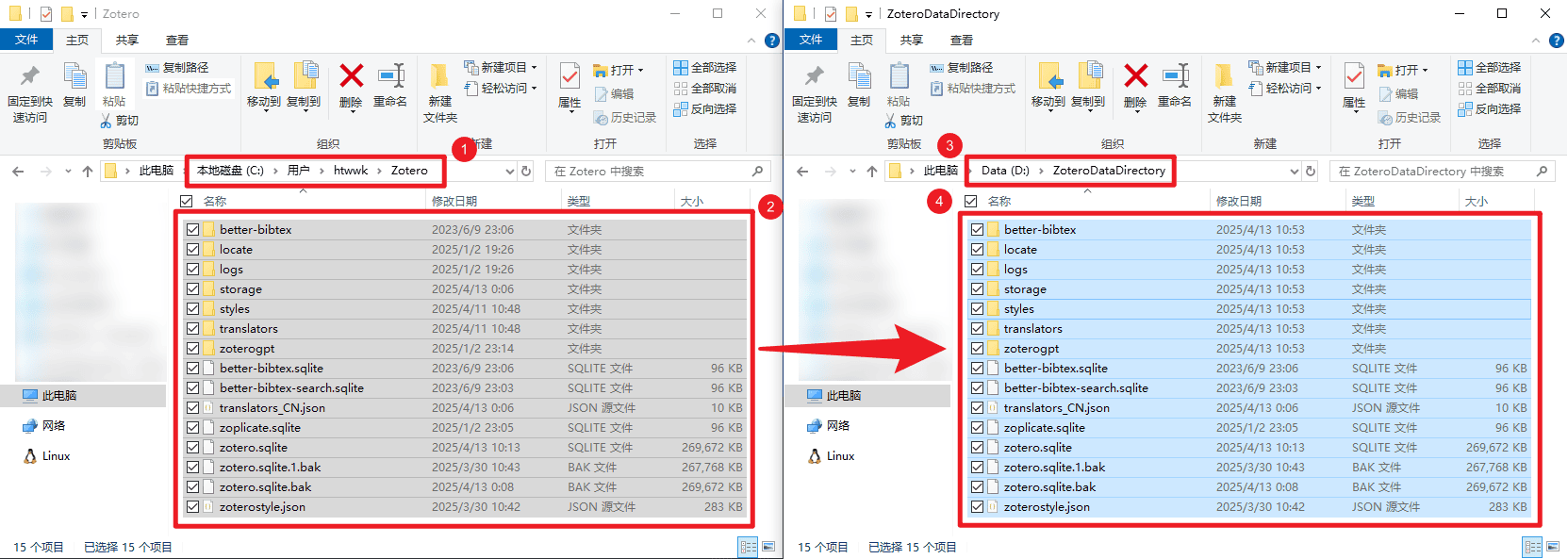
Task: Click the Move To icon in right window
Action: 1048,85
